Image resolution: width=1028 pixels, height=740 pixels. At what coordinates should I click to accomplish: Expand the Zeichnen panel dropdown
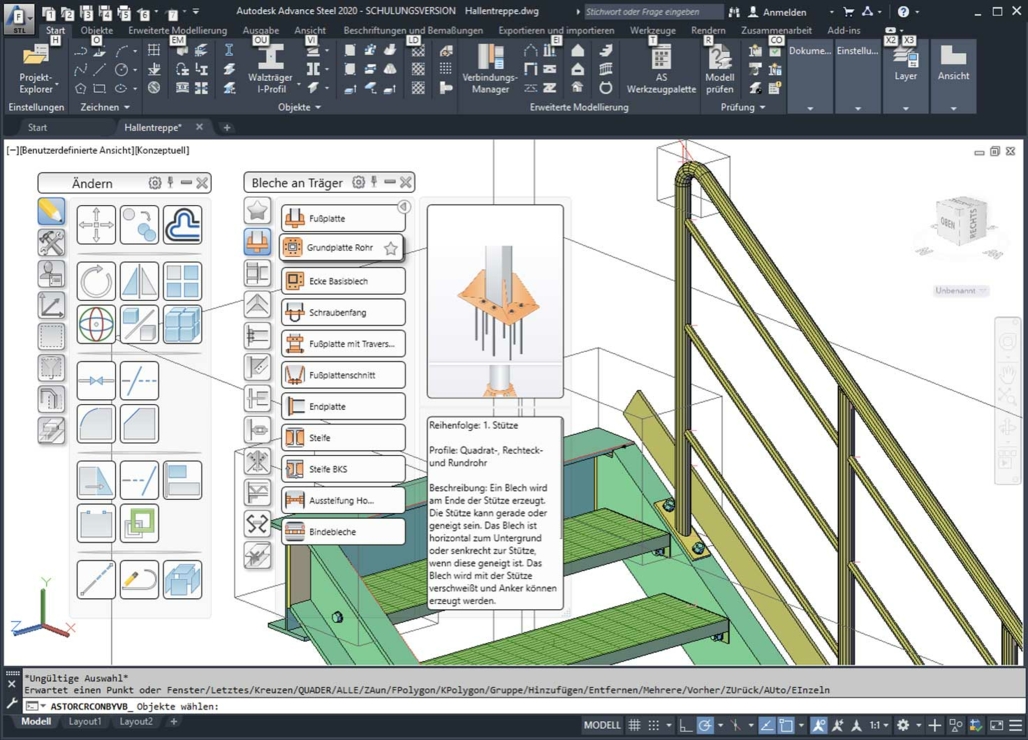point(128,107)
